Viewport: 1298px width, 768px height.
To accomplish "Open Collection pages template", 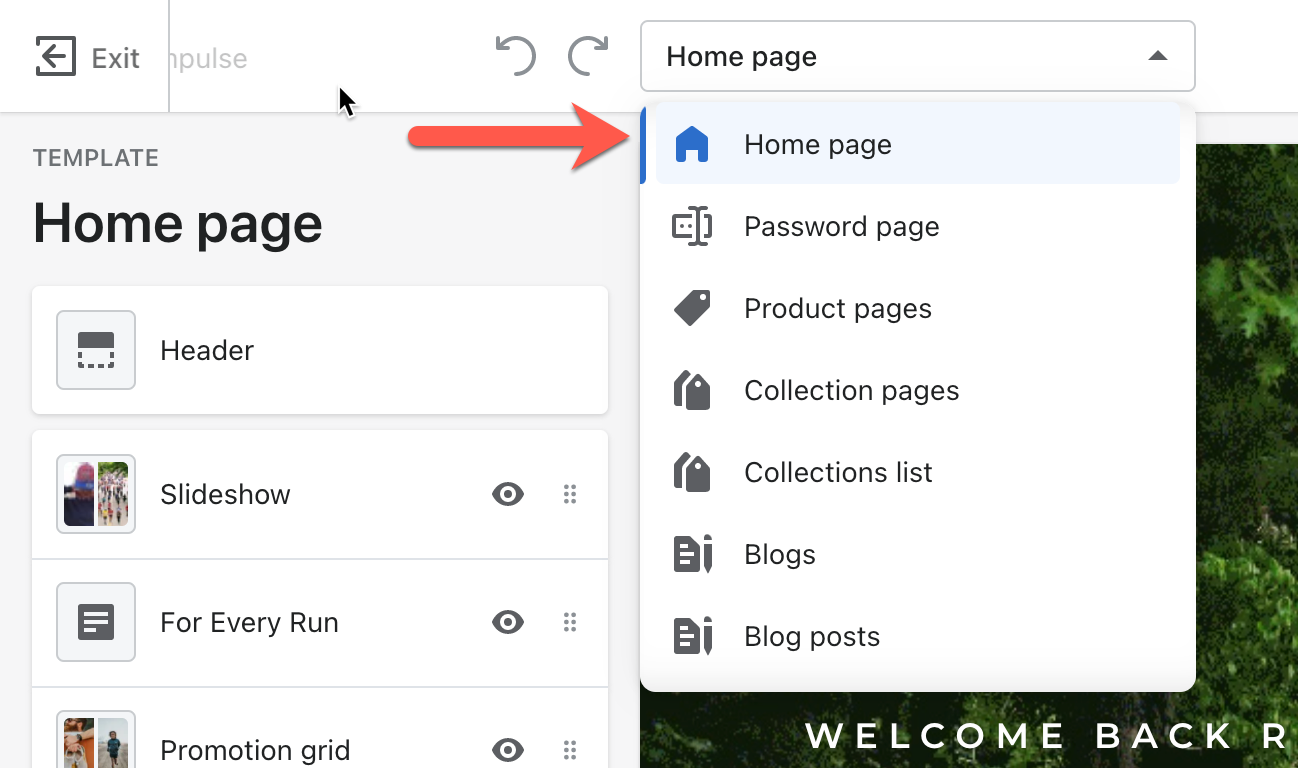I will point(918,391).
